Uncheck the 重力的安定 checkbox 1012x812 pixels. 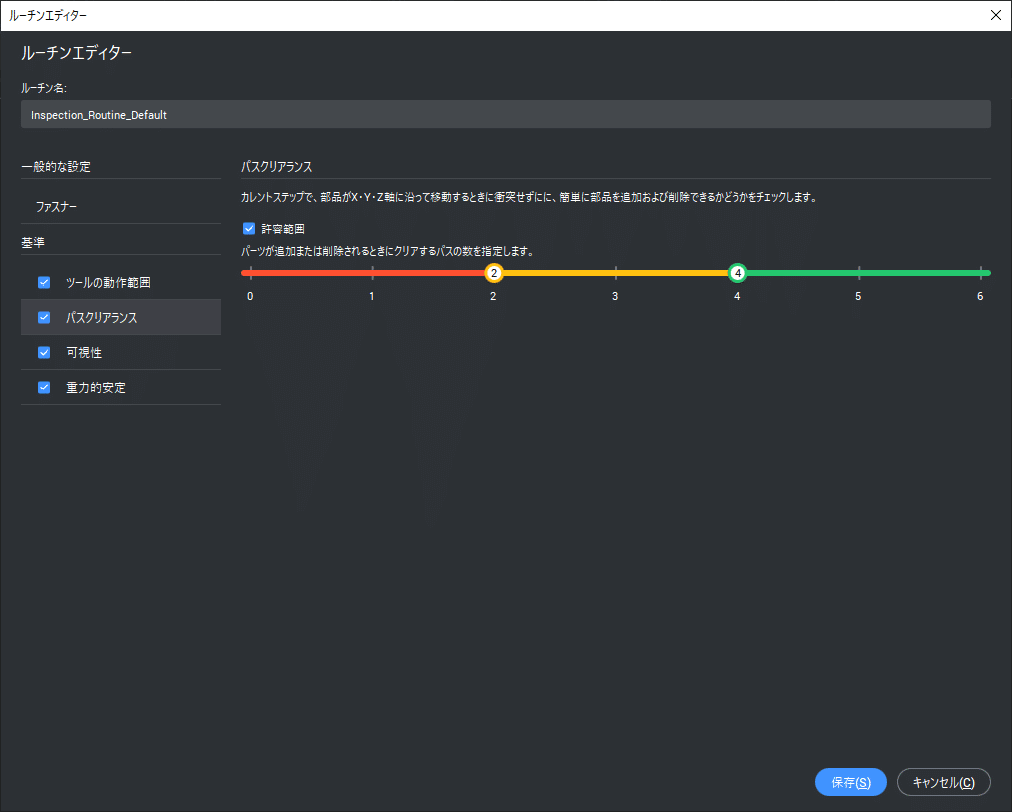coord(43,387)
